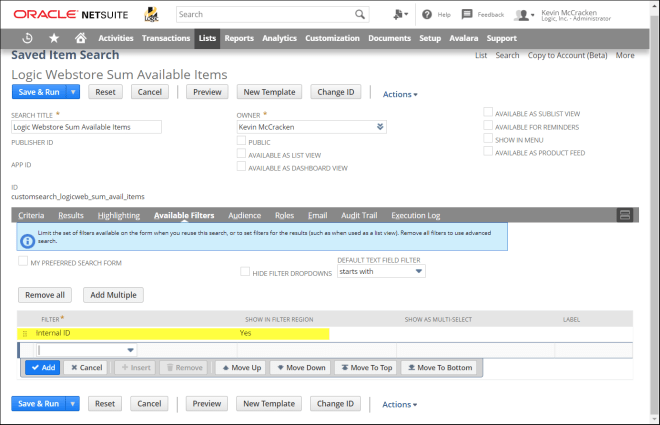The height and width of the screenshot is (425, 660).
Task: Open the Transactions menu
Action: (x=166, y=38)
